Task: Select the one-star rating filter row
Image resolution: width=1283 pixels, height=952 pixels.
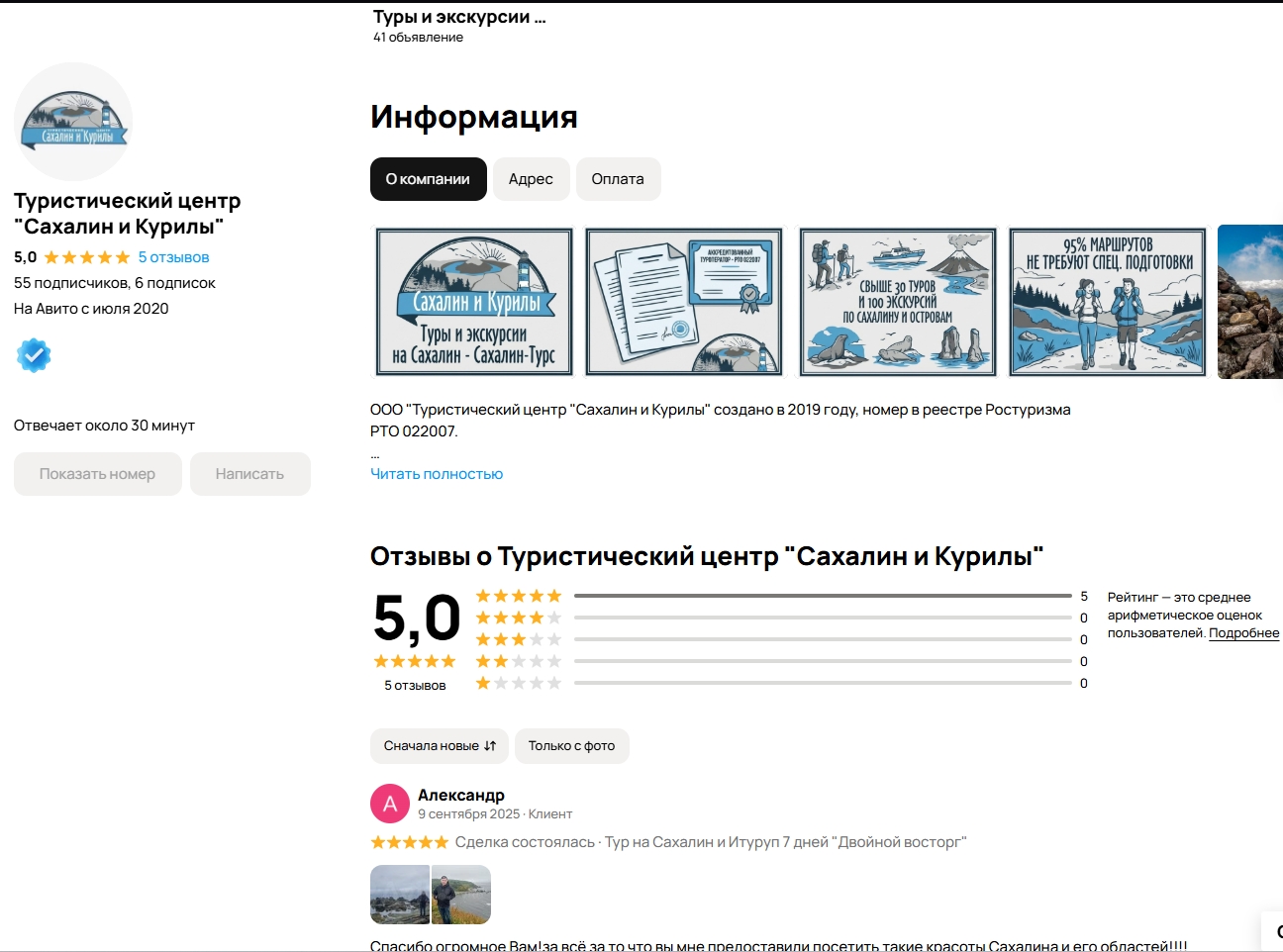Action: pos(782,683)
